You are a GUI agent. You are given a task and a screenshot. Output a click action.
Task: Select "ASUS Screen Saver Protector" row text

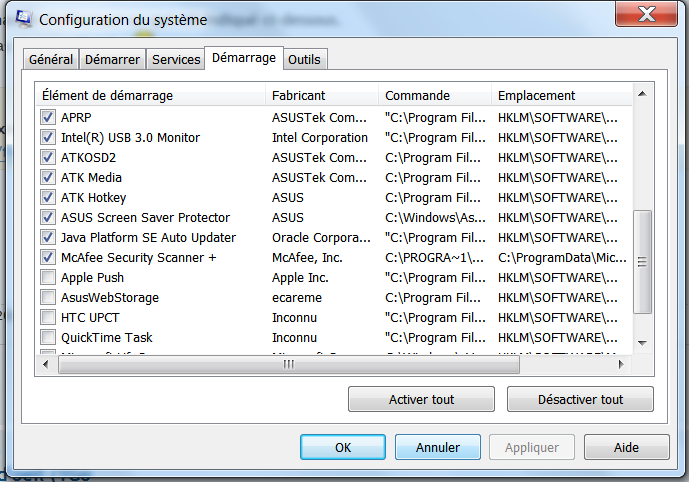[x=145, y=217]
